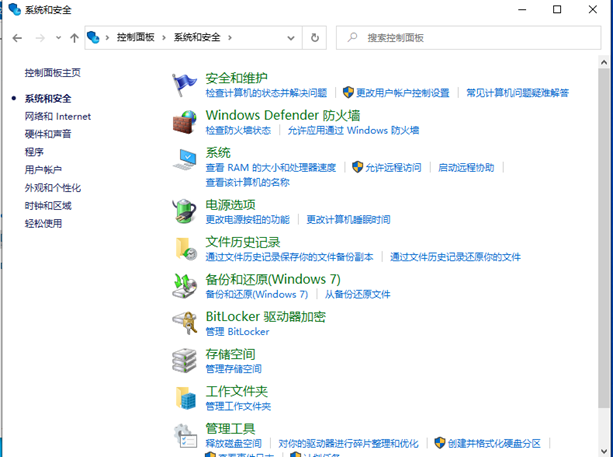Click 启动远程协助

click(x=466, y=168)
